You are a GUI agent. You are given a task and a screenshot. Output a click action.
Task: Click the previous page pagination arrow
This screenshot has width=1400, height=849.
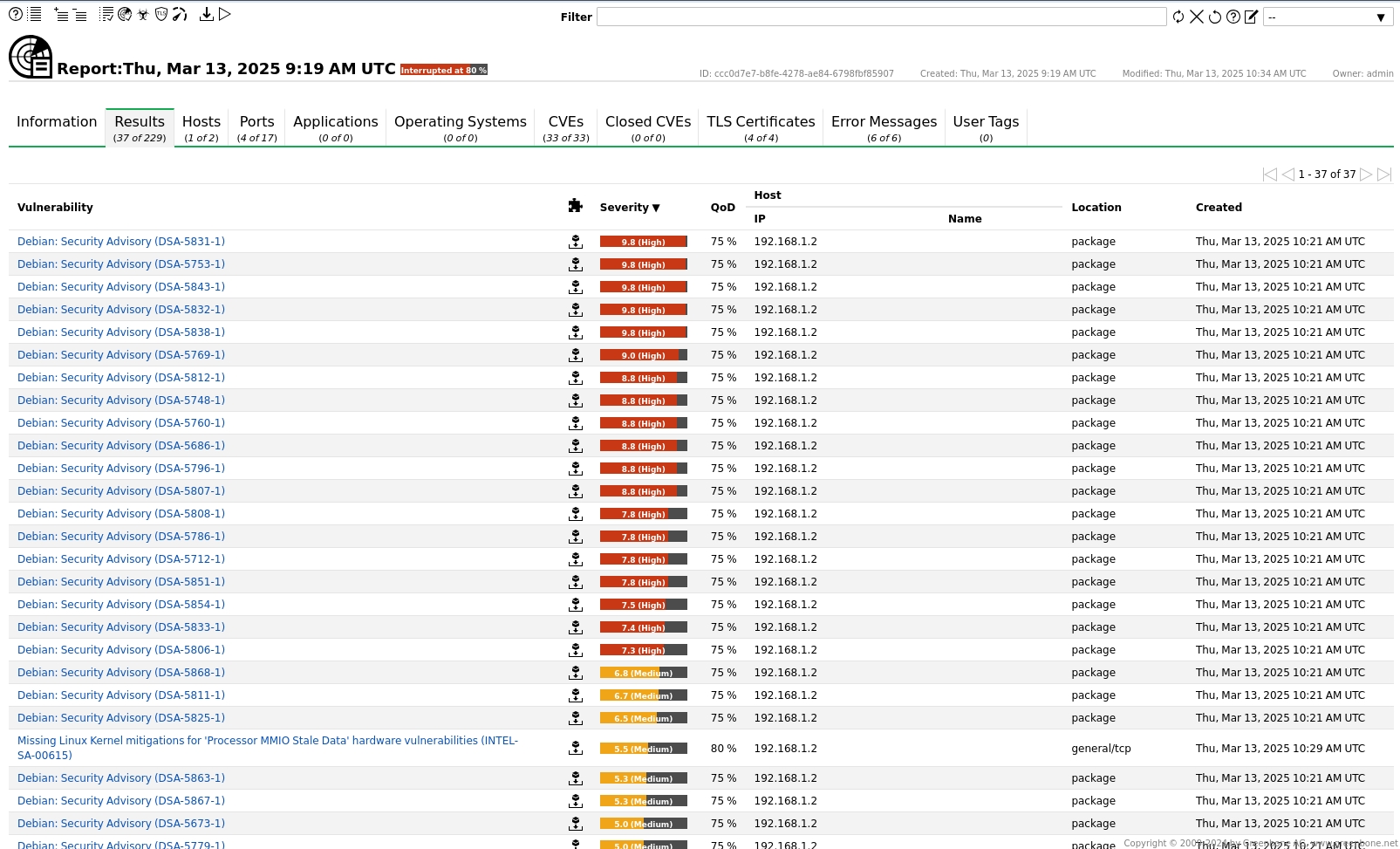tap(1288, 175)
